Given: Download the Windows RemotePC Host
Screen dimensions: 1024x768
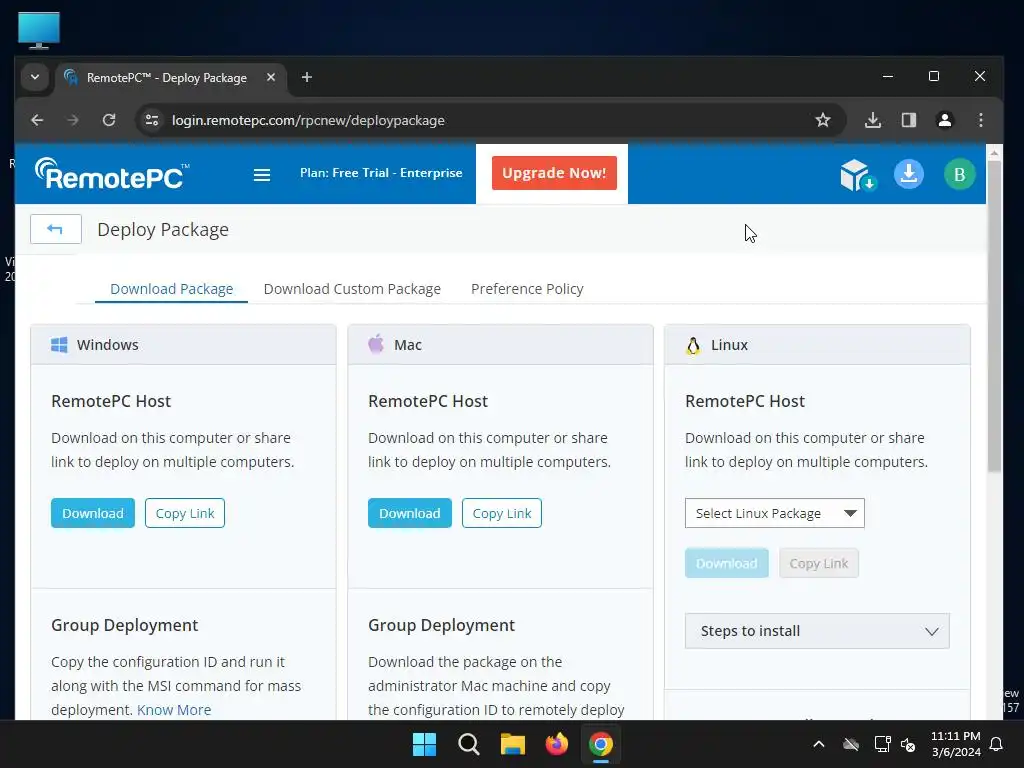Looking at the screenshot, I should click(93, 513).
